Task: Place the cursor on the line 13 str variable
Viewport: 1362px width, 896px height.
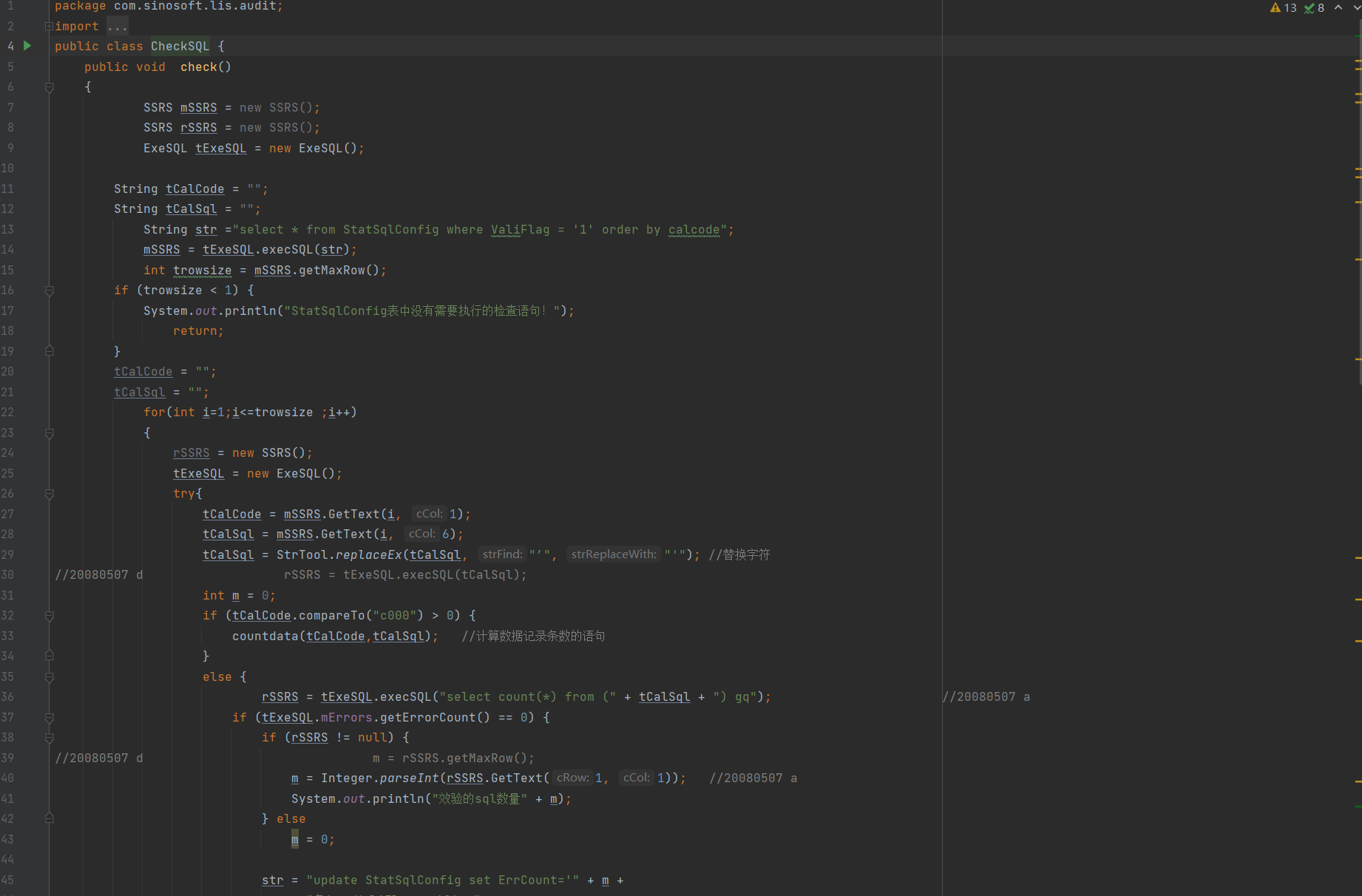Action: (x=206, y=230)
